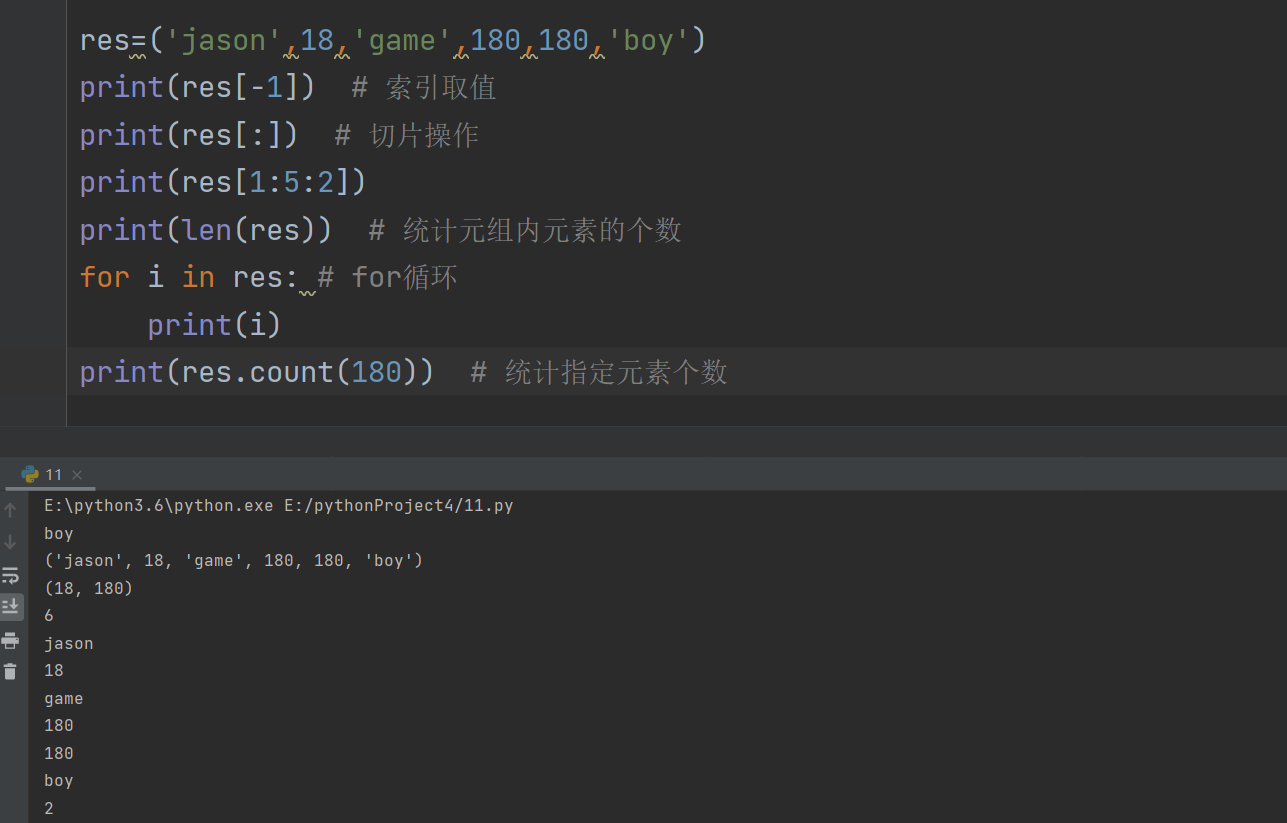
Task: Click the 'jason' output line in console
Action: pos(69,644)
